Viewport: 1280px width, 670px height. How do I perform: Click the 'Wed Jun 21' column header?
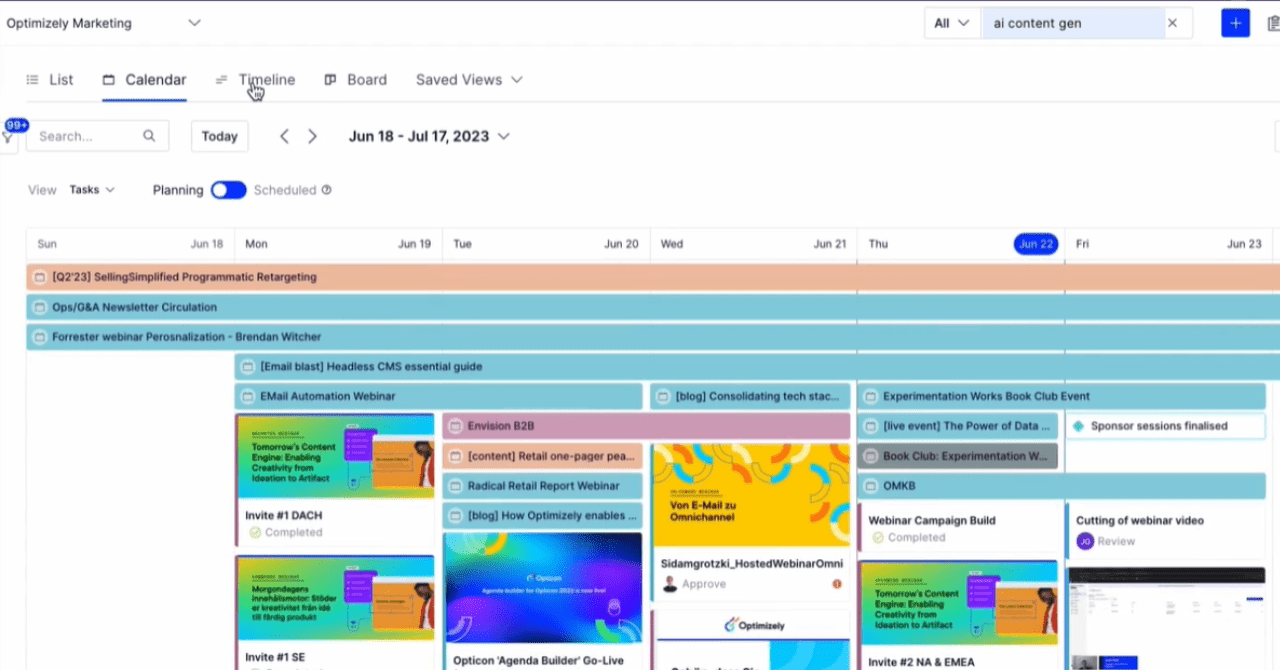pyautogui.click(x=753, y=244)
